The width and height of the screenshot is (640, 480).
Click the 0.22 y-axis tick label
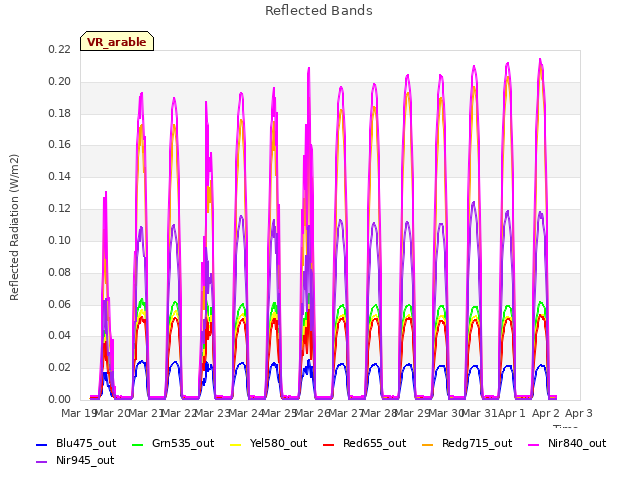coord(59,49)
